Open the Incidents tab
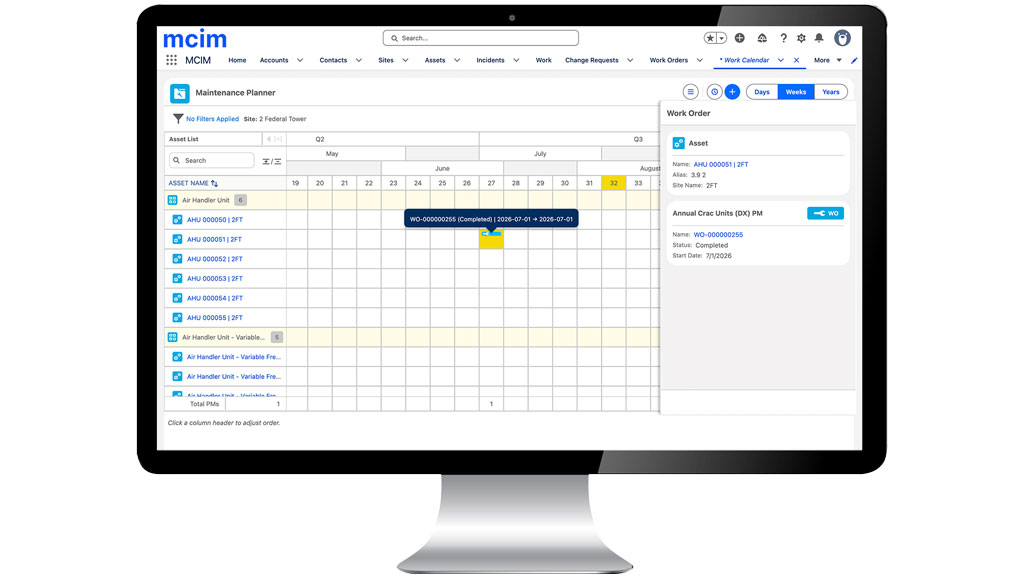Viewport: 1024px width, 576px height. coord(490,60)
